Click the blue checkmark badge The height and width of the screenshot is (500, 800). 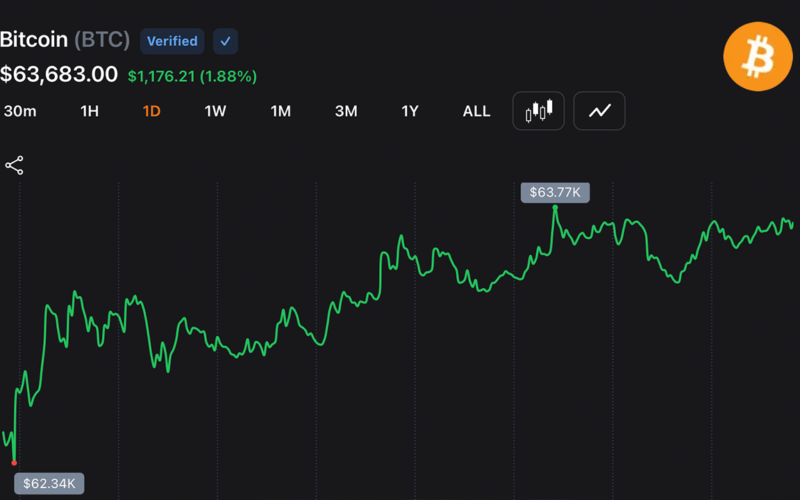tap(226, 41)
